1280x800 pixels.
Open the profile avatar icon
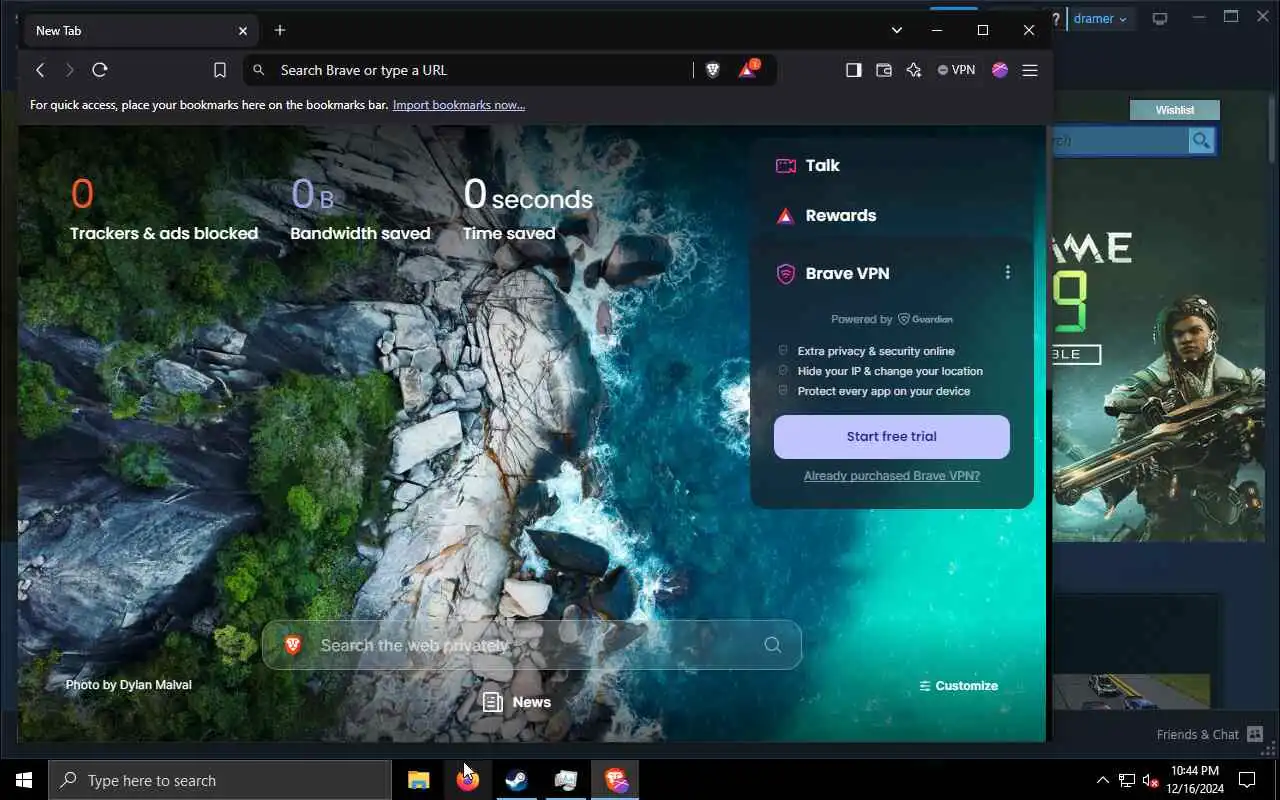[x=1000, y=70]
